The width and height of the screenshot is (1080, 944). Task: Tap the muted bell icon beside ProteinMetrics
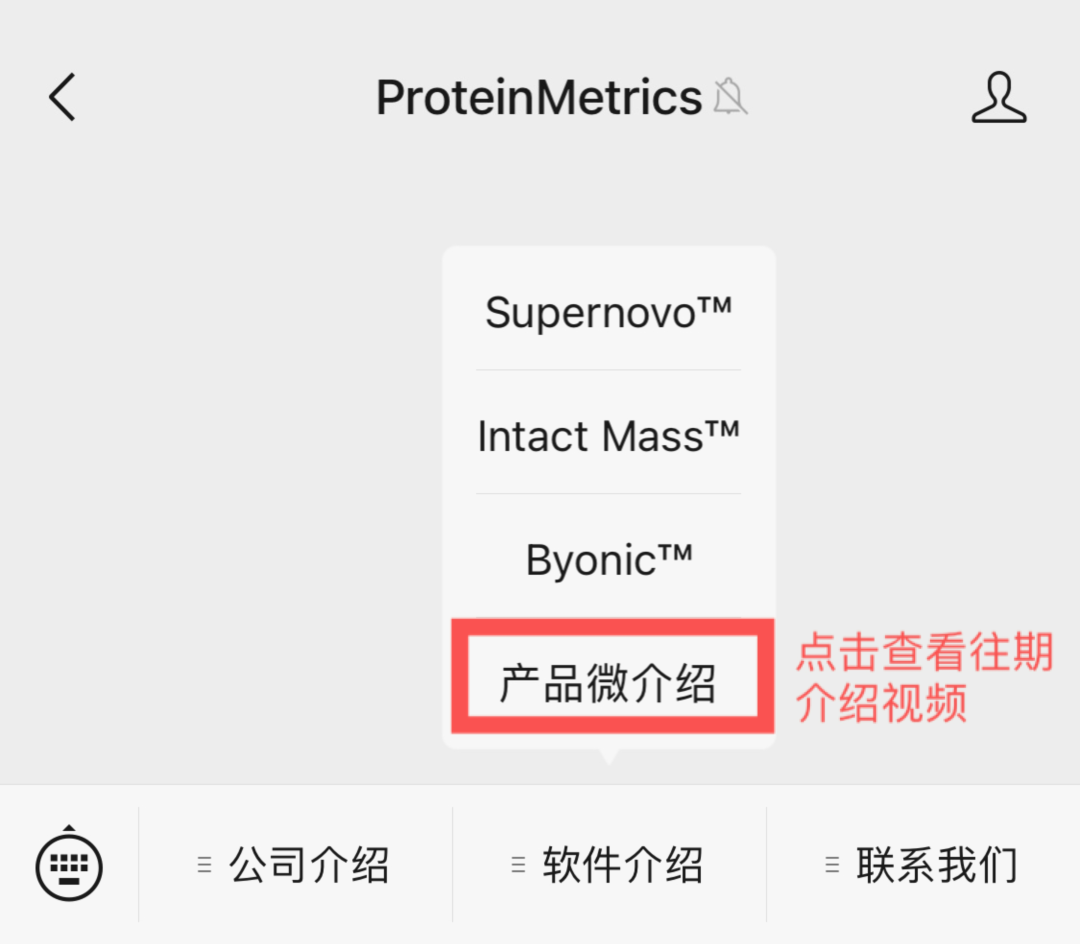point(730,98)
